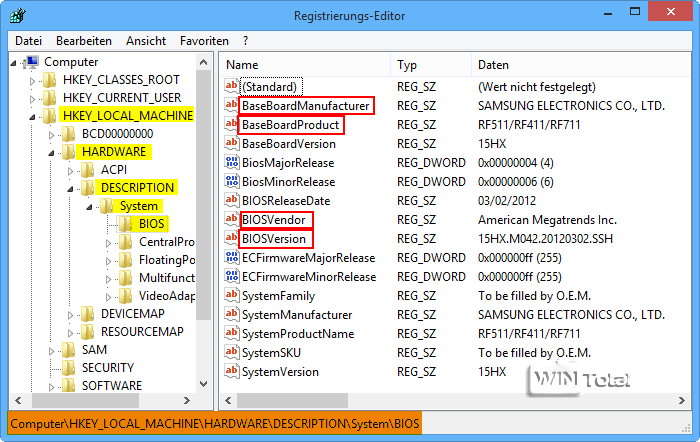Click the values pane scroll right arrow
The width and height of the screenshot is (700, 442).
pos(682,400)
